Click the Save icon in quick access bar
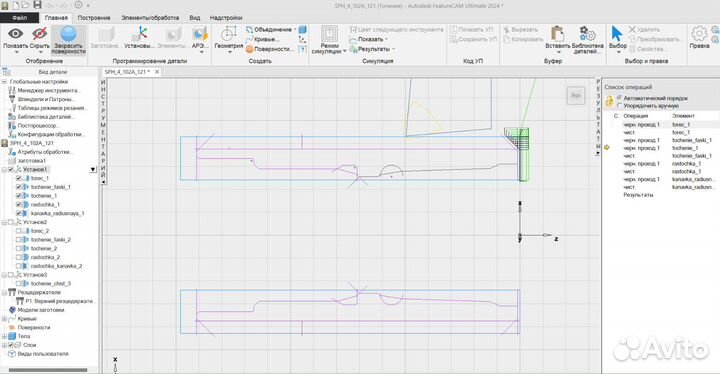 click(x=37, y=5)
